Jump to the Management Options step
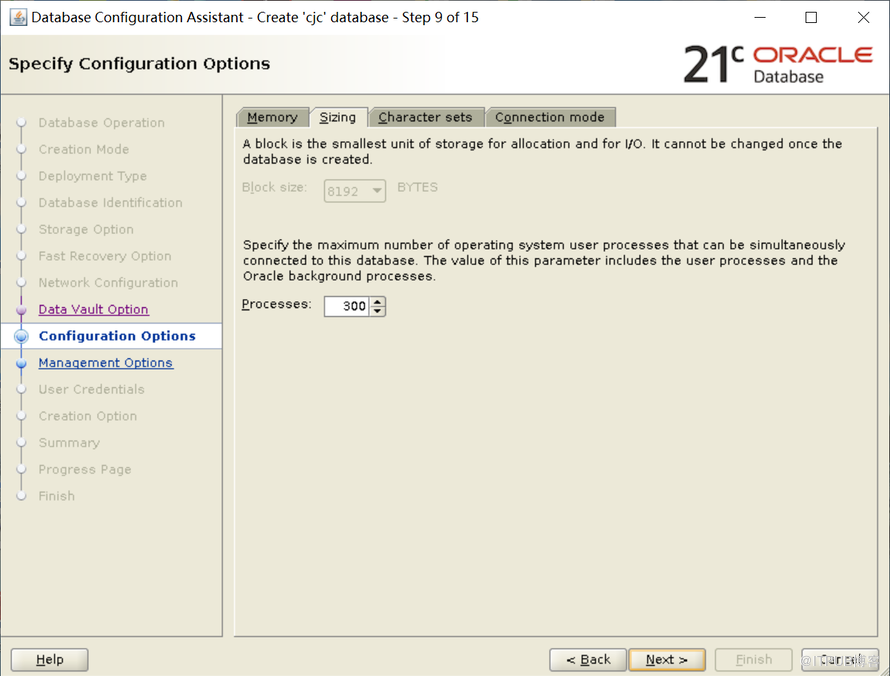The image size is (890, 676). (106, 363)
